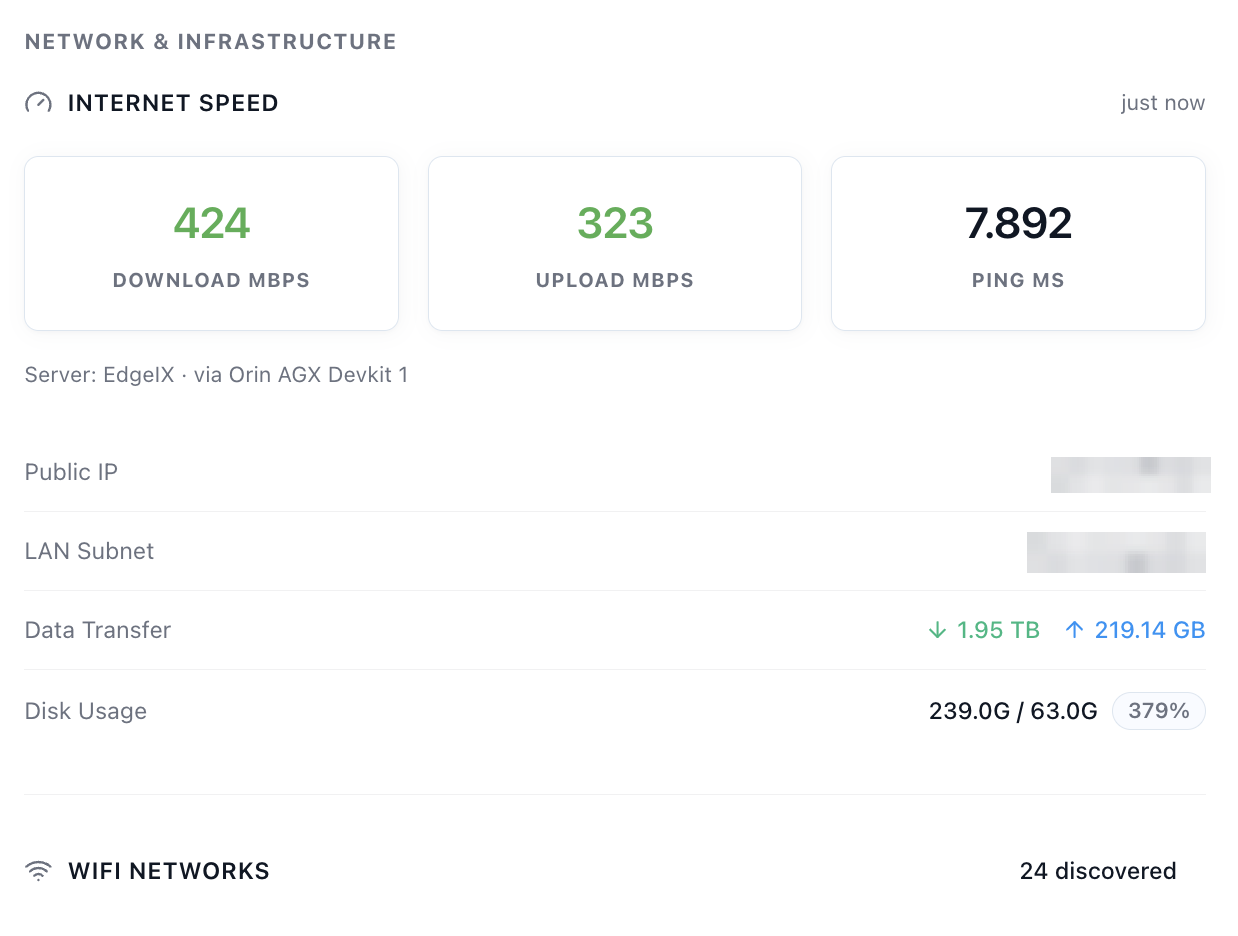Viewport: 1238px width, 936px height.
Task: Click the 219.14 GB upload total
Action: coord(1150,630)
